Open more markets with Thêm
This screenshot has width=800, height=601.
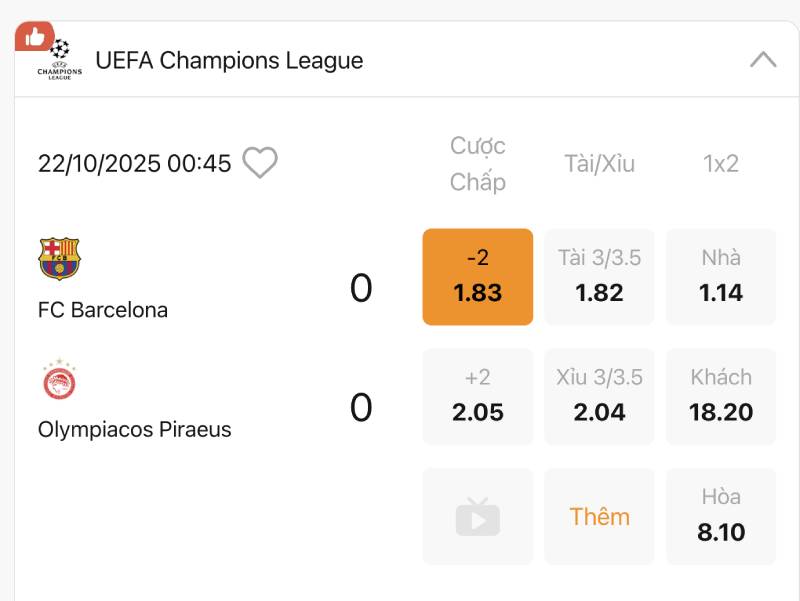600,517
